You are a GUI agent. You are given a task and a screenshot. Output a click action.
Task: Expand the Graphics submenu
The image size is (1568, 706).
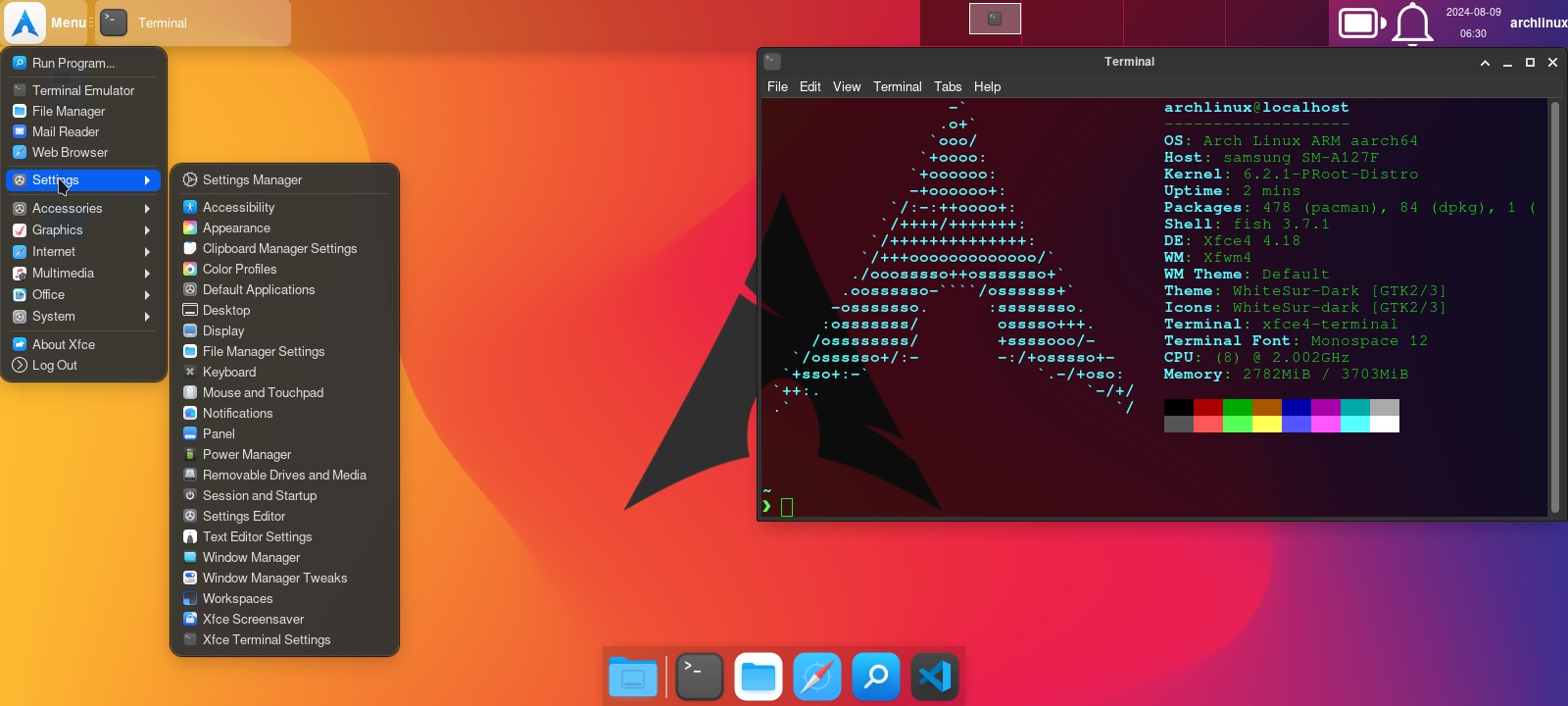click(x=83, y=229)
